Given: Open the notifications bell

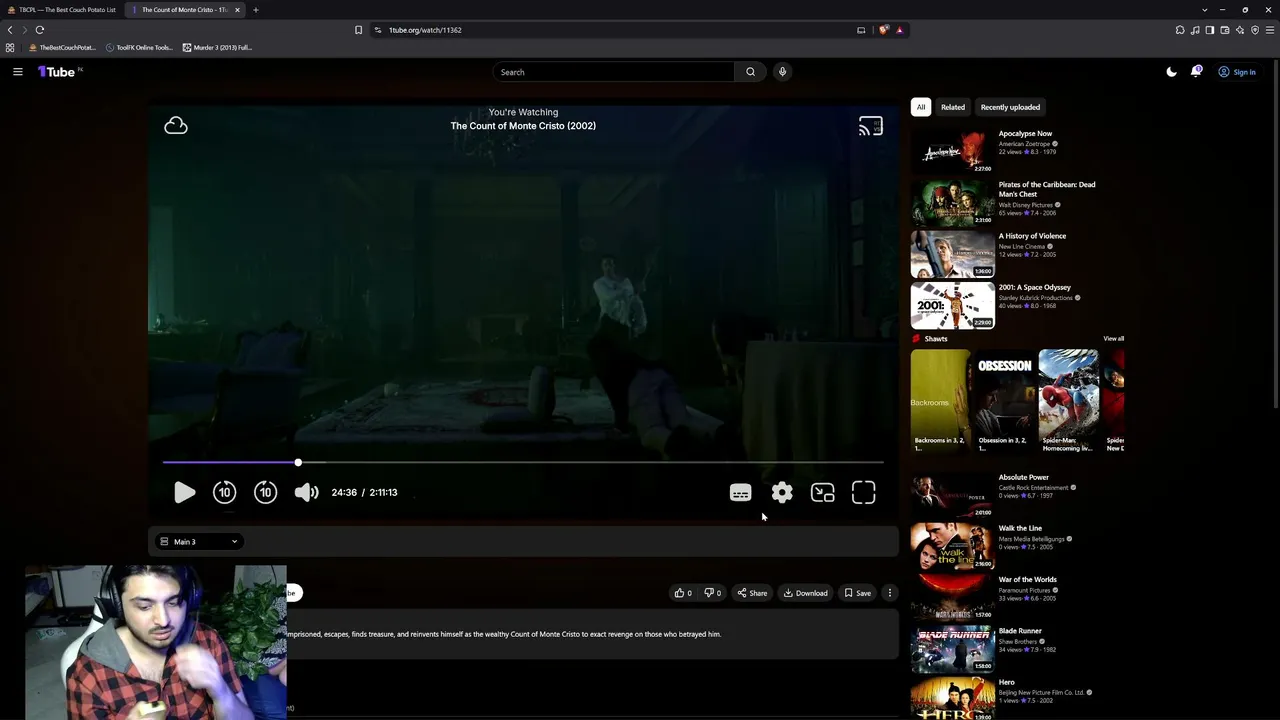Looking at the screenshot, I should click(x=1196, y=72).
